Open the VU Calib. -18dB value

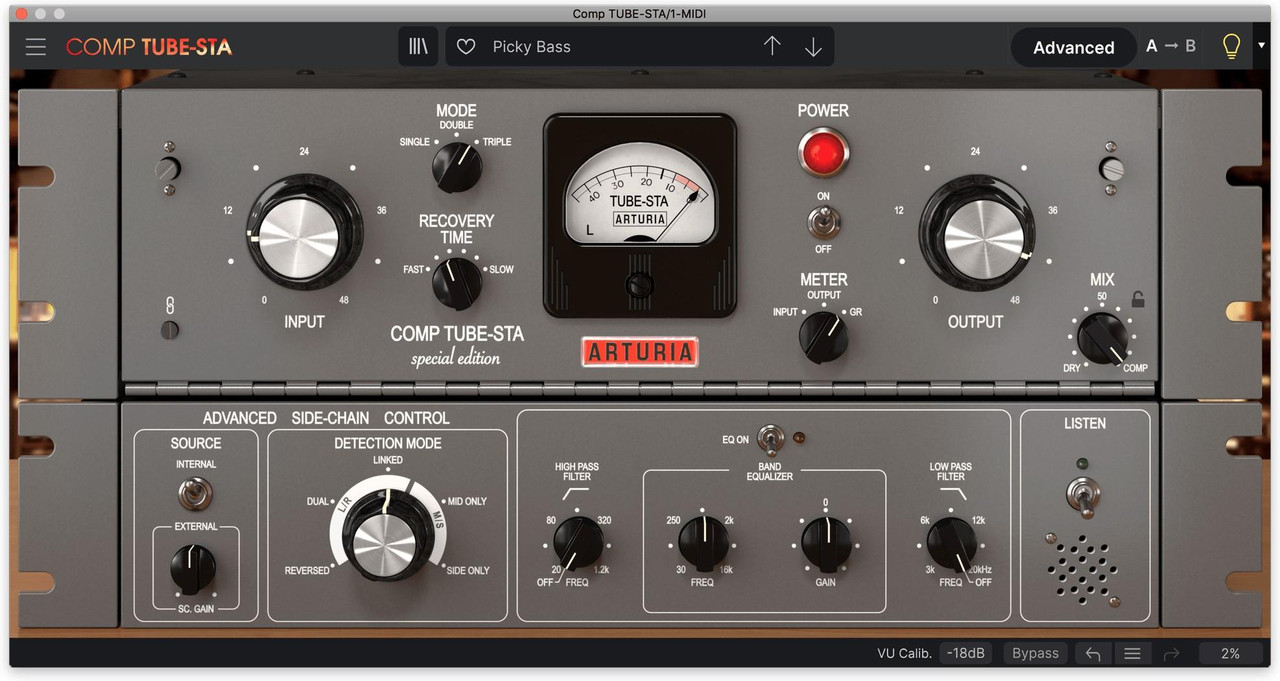967,653
